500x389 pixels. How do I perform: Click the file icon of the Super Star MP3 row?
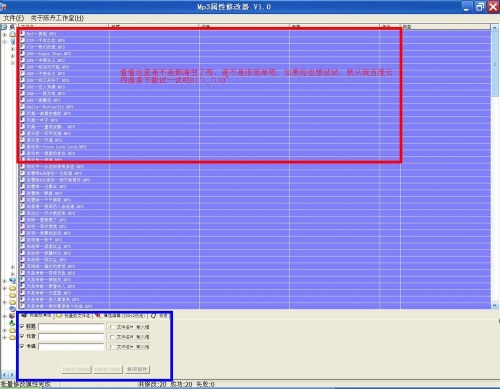[22, 53]
